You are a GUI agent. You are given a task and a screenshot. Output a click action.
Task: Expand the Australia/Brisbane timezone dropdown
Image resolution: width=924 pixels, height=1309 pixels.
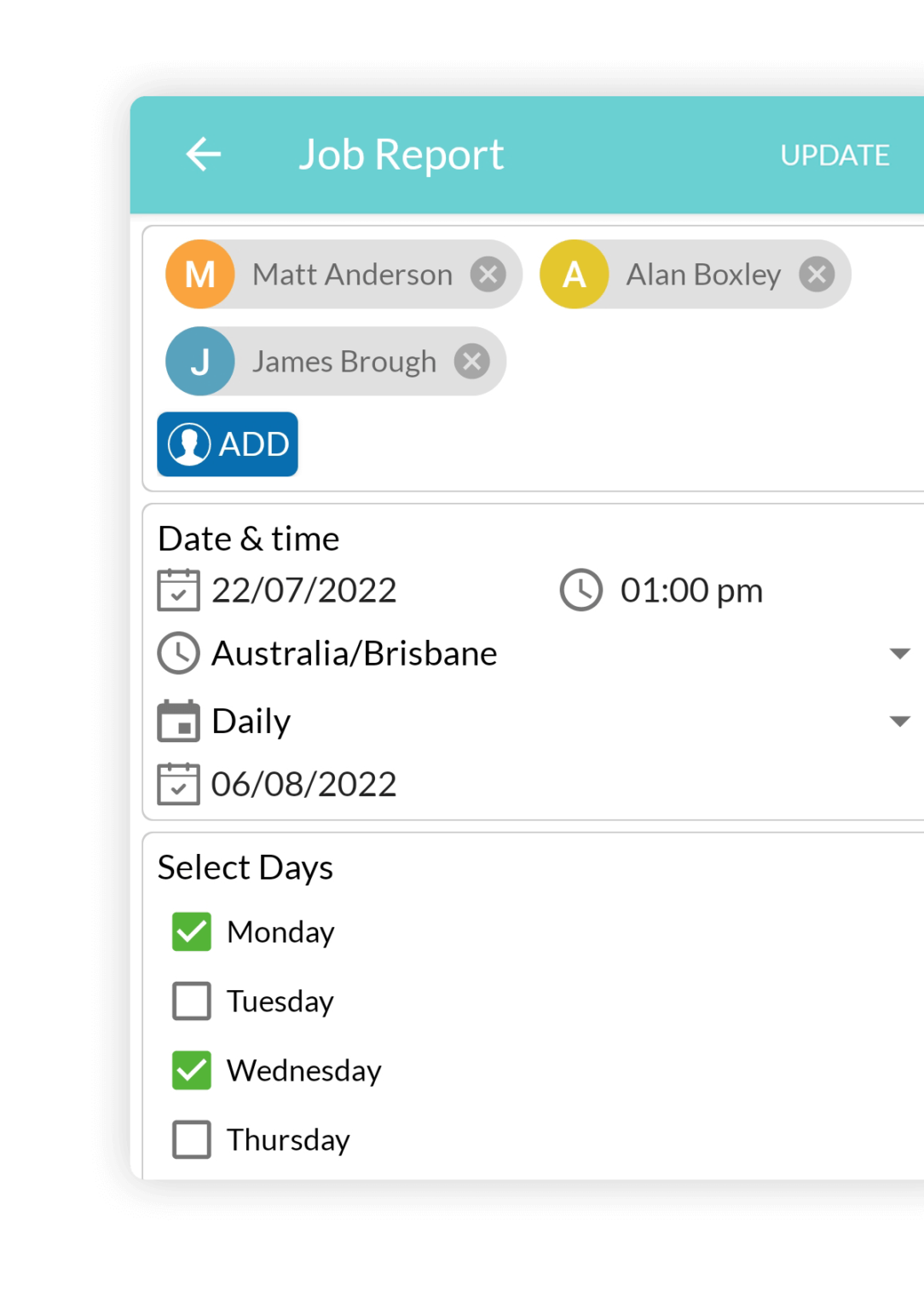pos(901,653)
